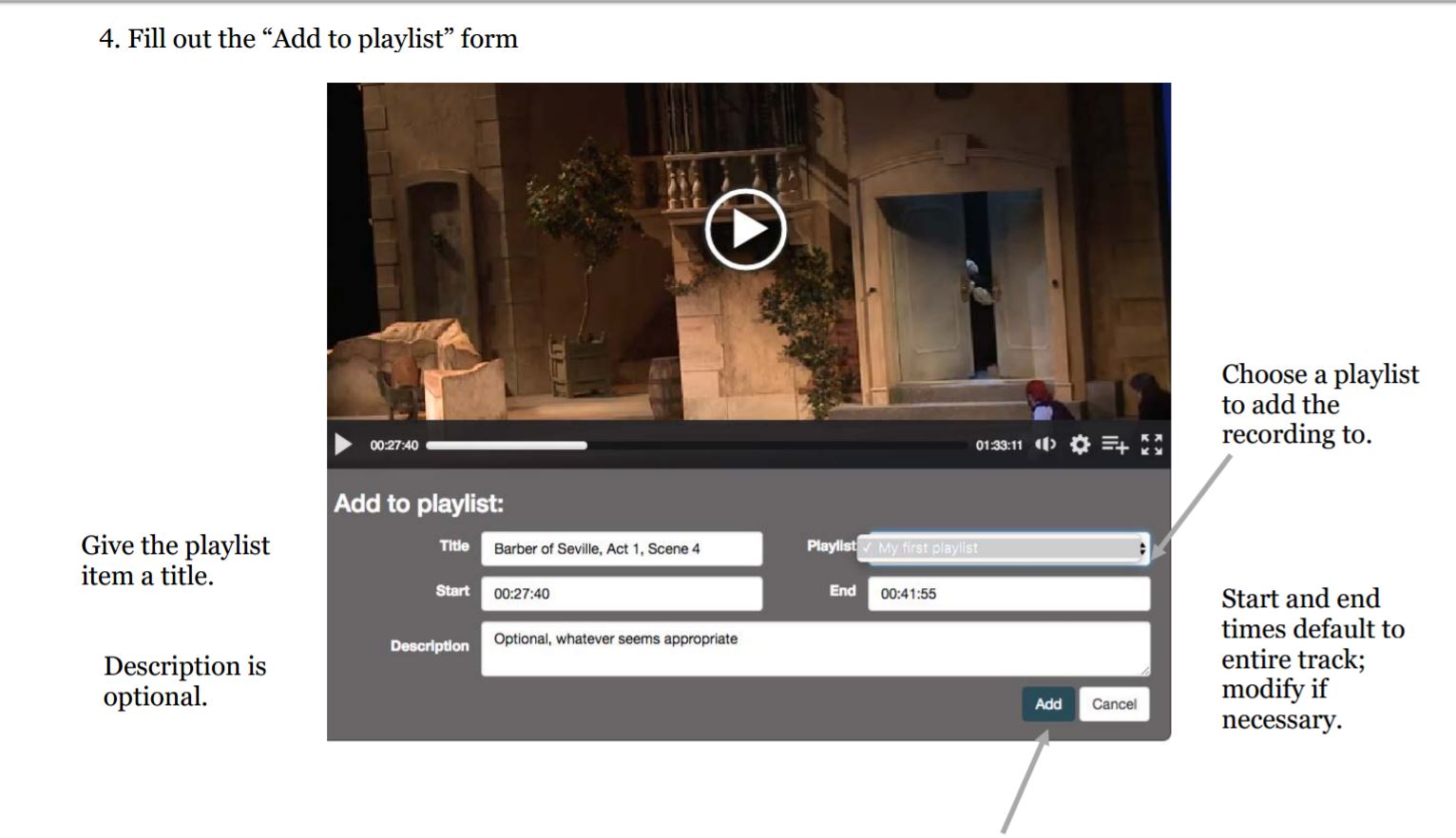Click the Cancel button
The height and width of the screenshot is (838, 1456).
[1114, 704]
